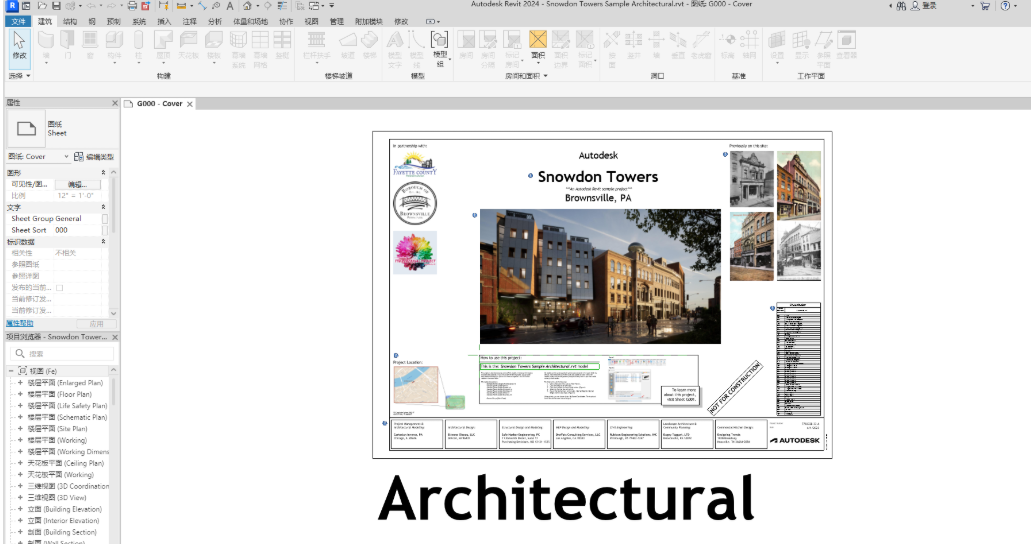1031x544 pixels.
Task: Collapse the 文字 (Text) properties section
Action: 103,207
